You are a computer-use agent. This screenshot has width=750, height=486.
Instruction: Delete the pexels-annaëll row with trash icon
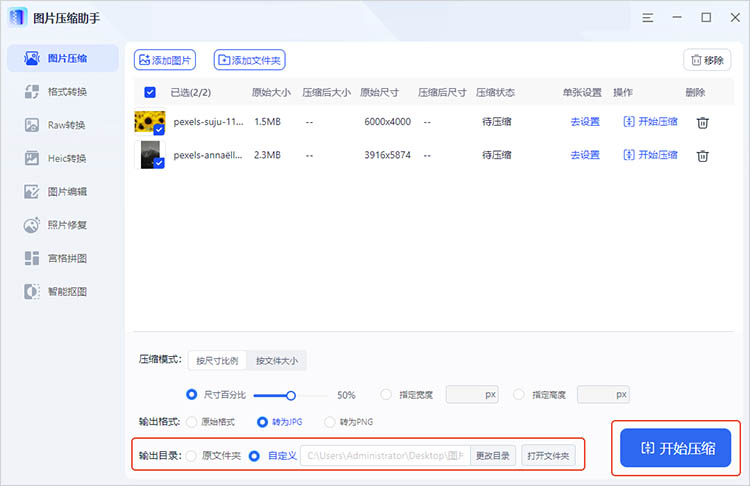click(x=702, y=155)
